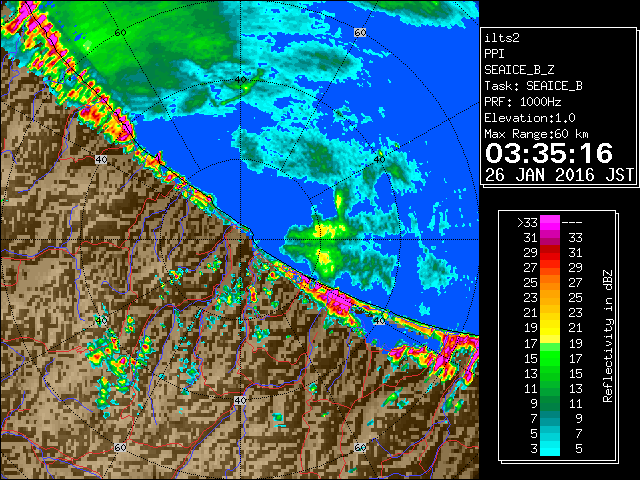
Task: Pick the cyan 3–5 dBZ legend swatch
Action: (550, 449)
